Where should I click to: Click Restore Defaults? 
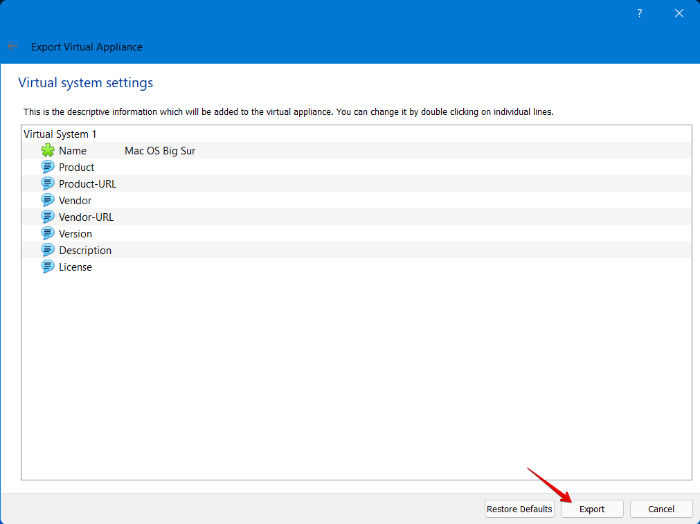tap(519, 509)
